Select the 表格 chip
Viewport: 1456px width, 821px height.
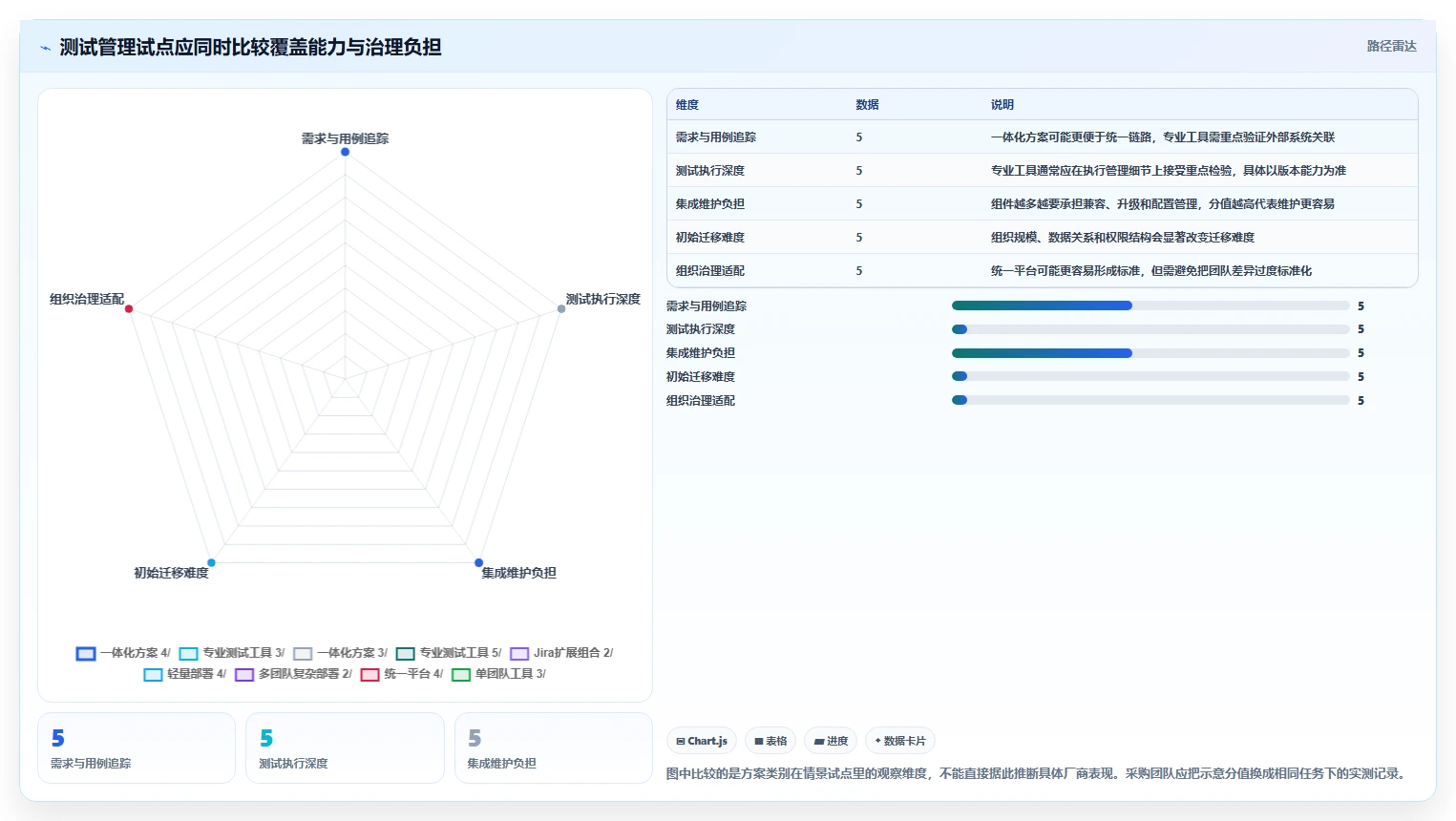[x=770, y=741]
